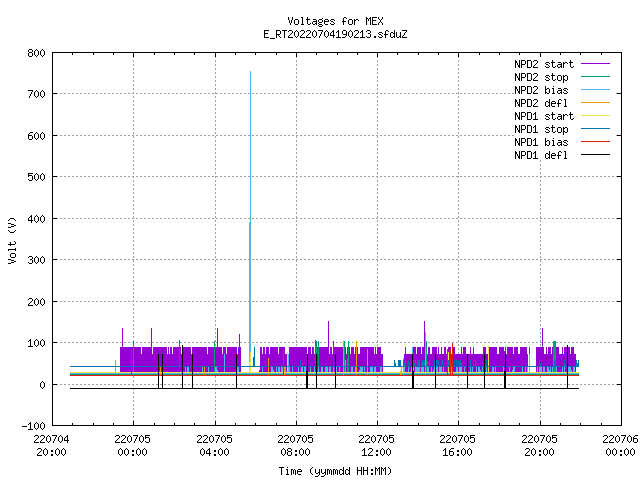Click the '220704 20:00' x-axis tick label
The width and height of the screenshot is (640, 480).
coord(51,446)
